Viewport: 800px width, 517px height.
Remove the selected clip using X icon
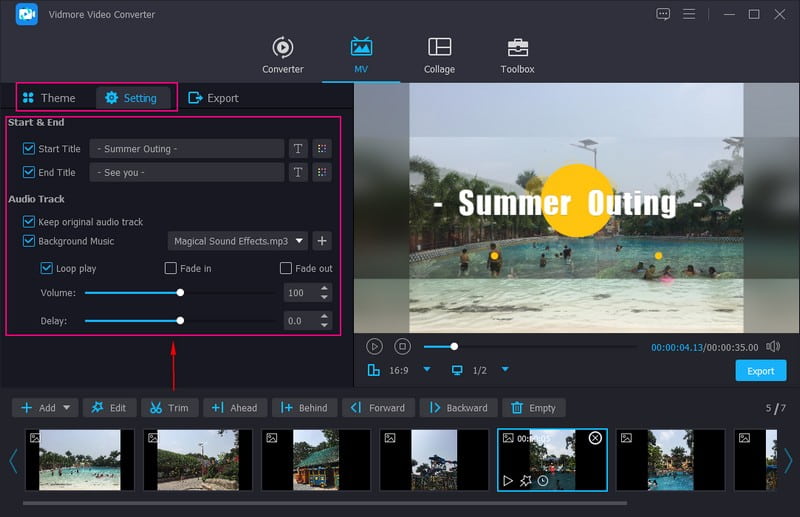[x=595, y=438]
